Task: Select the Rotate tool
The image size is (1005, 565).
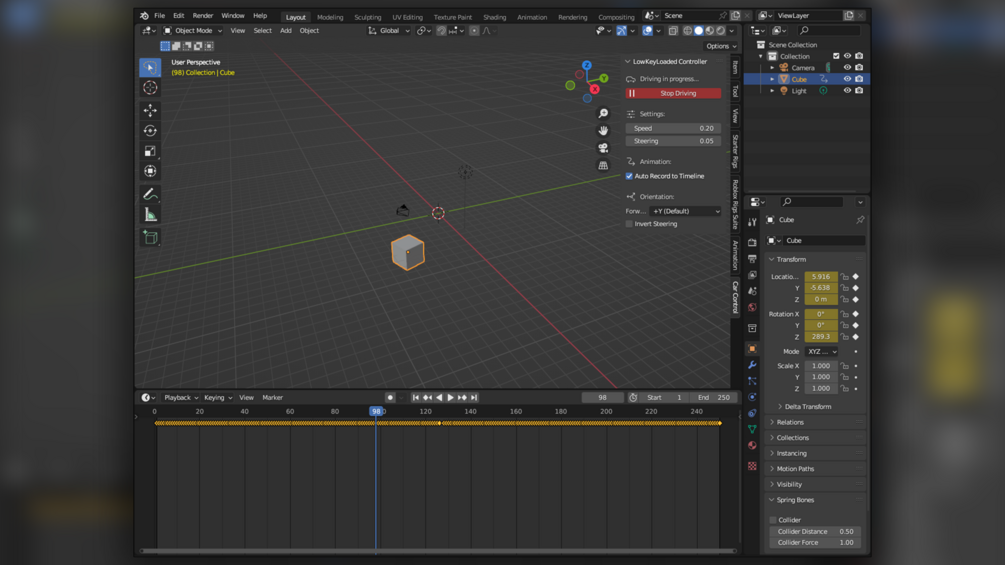Action: coord(150,131)
